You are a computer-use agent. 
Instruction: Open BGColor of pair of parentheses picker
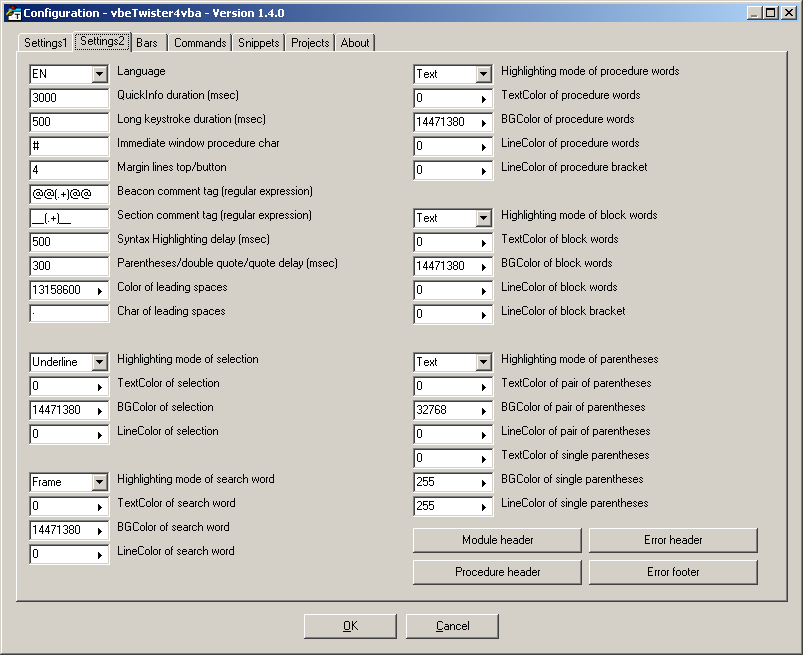(483, 411)
